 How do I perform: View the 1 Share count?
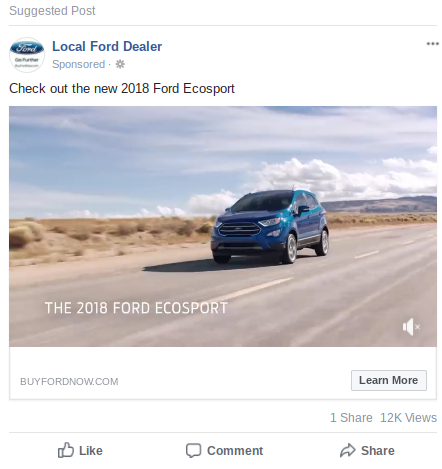(351, 418)
